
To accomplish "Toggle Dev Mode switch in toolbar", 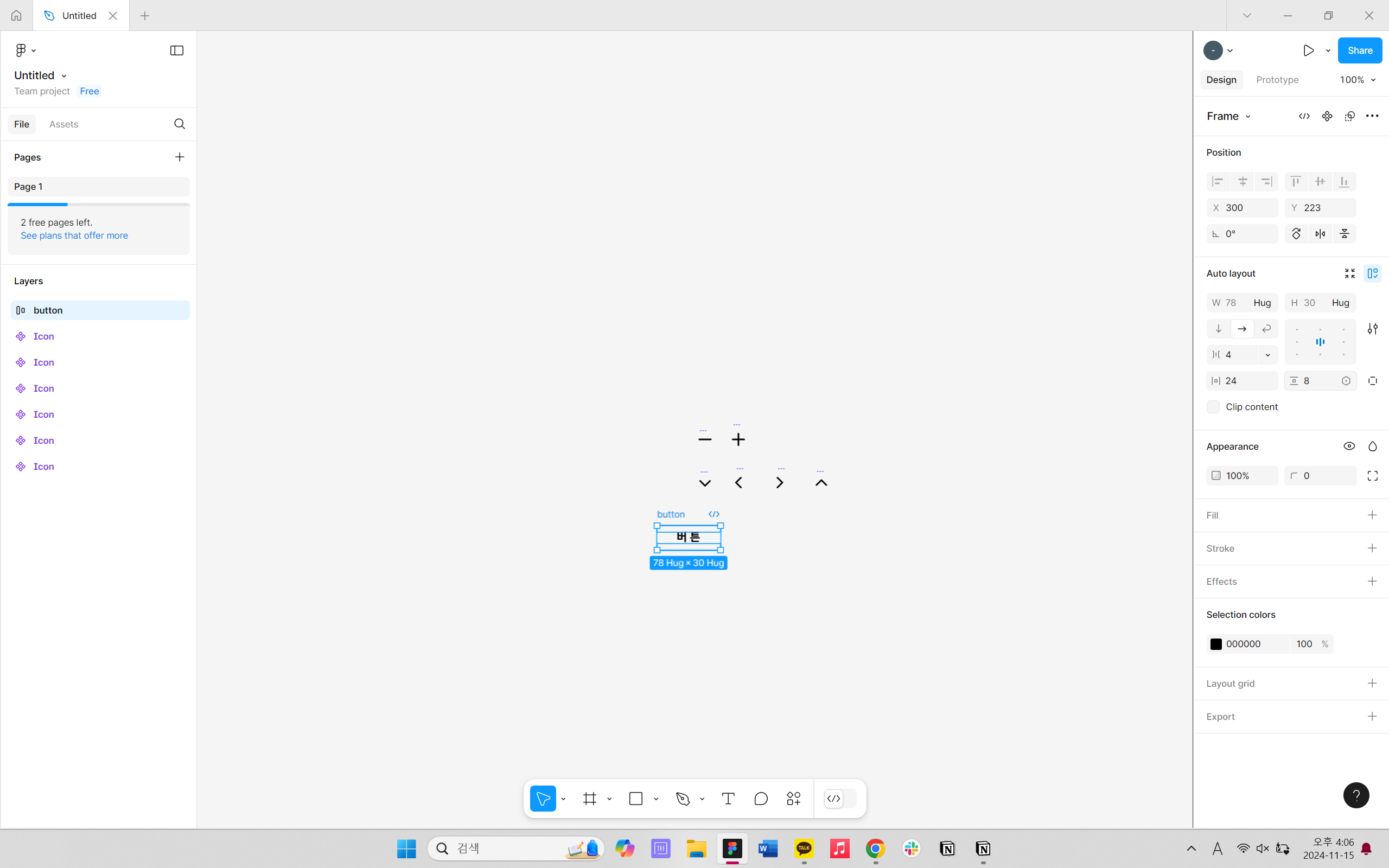I will coord(840,799).
